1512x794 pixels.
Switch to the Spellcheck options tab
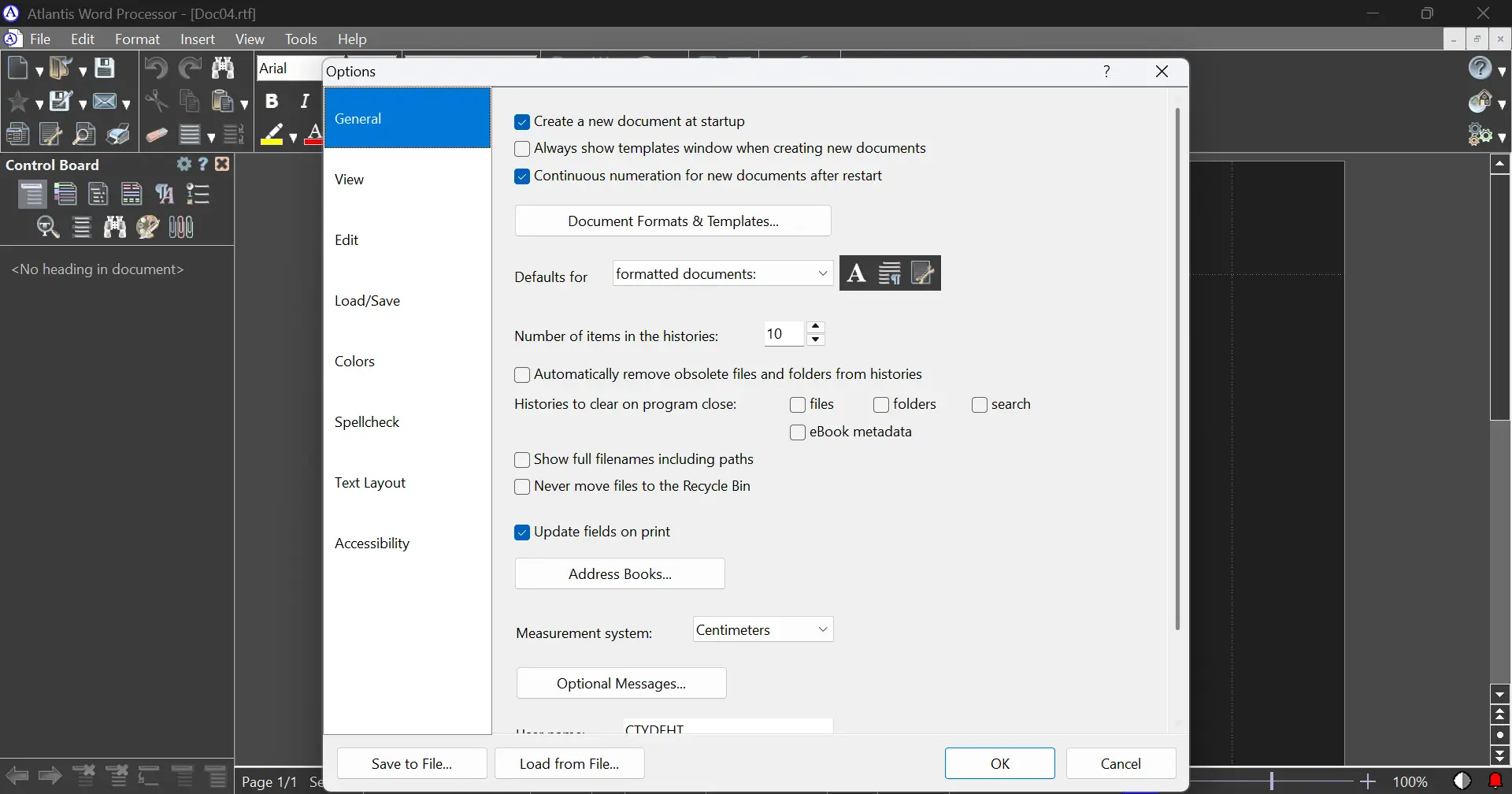(407, 422)
